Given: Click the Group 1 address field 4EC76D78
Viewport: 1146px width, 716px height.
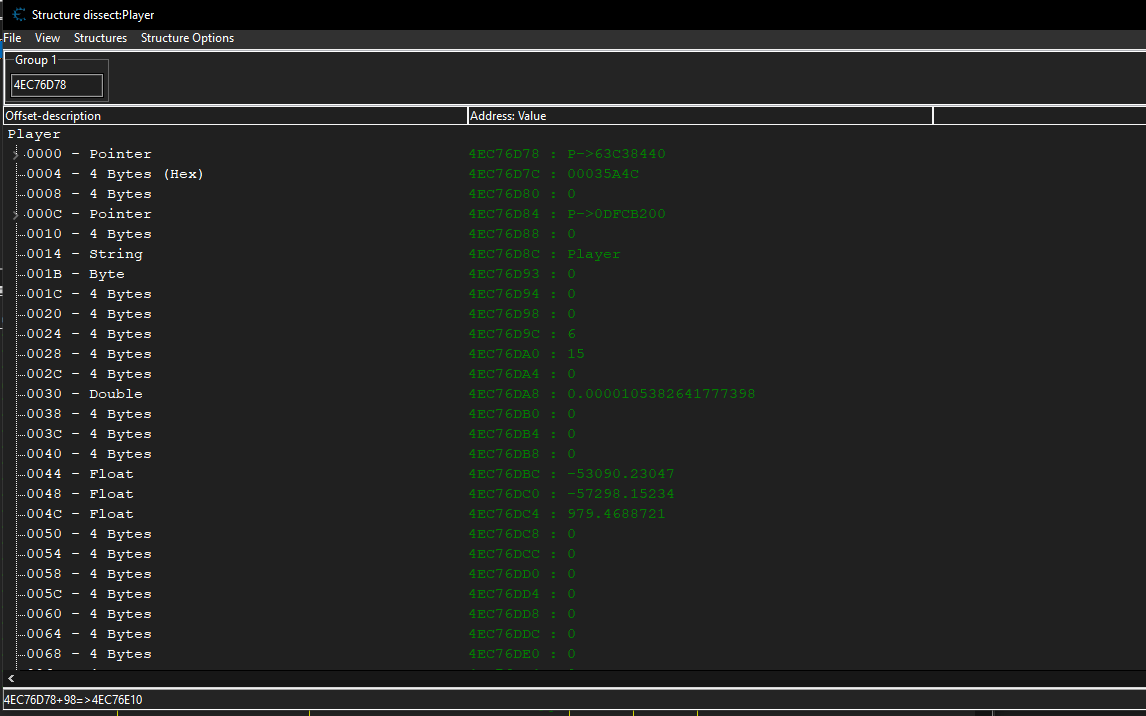Looking at the screenshot, I should tap(57, 85).
